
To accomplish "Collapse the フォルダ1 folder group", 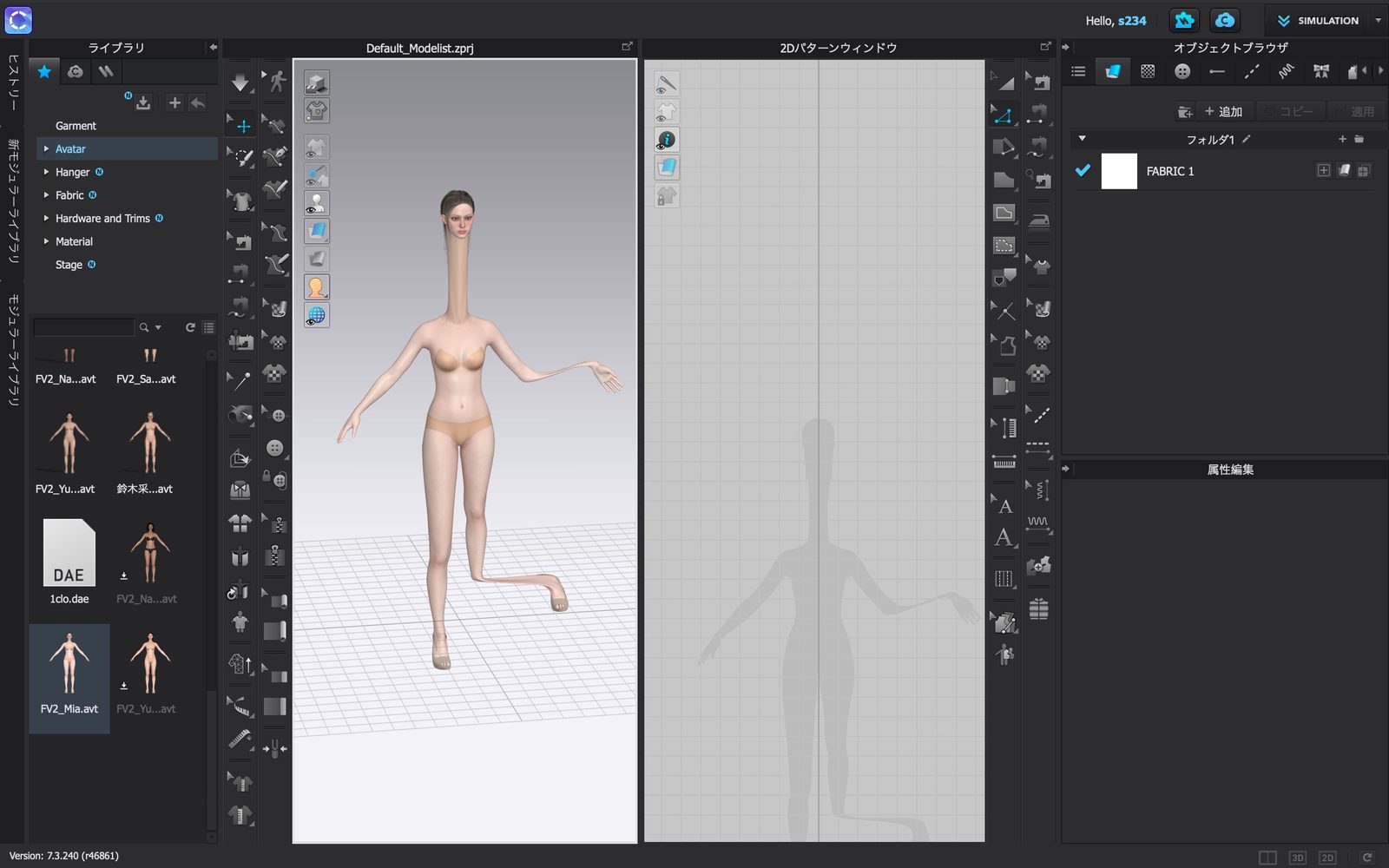I will (1082, 138).
